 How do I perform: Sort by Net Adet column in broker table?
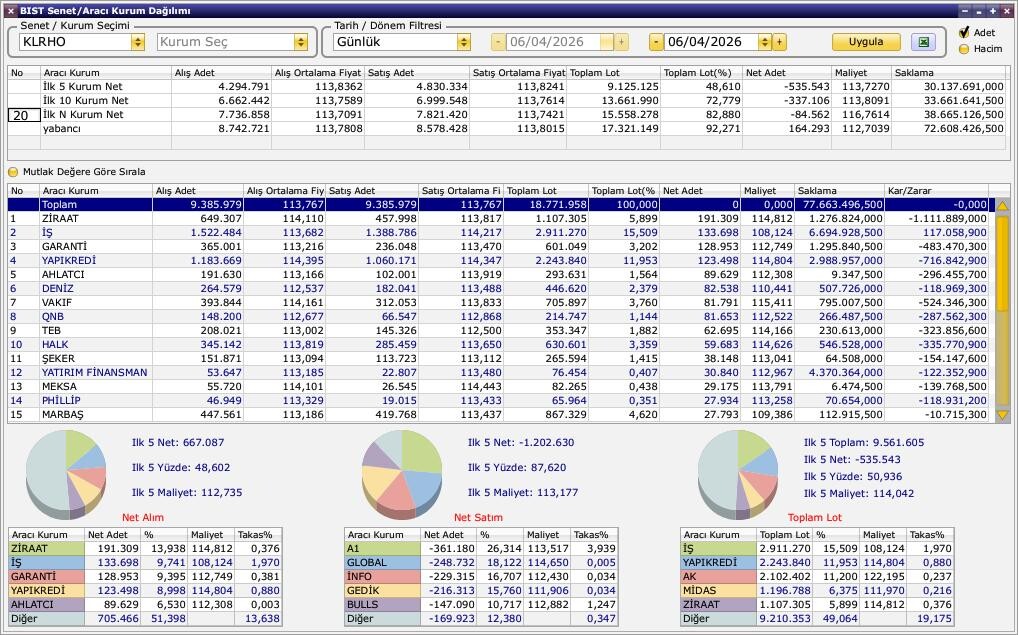pos(698,191)
